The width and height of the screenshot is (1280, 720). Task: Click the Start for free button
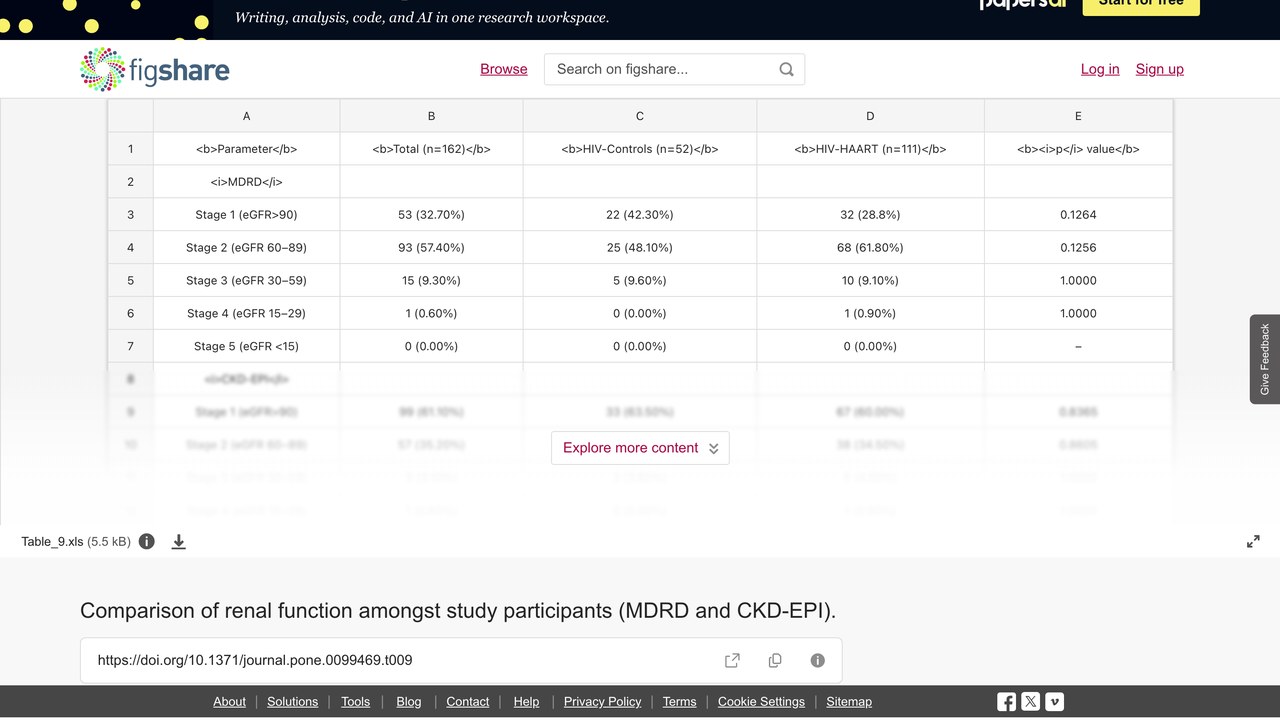1141,4
